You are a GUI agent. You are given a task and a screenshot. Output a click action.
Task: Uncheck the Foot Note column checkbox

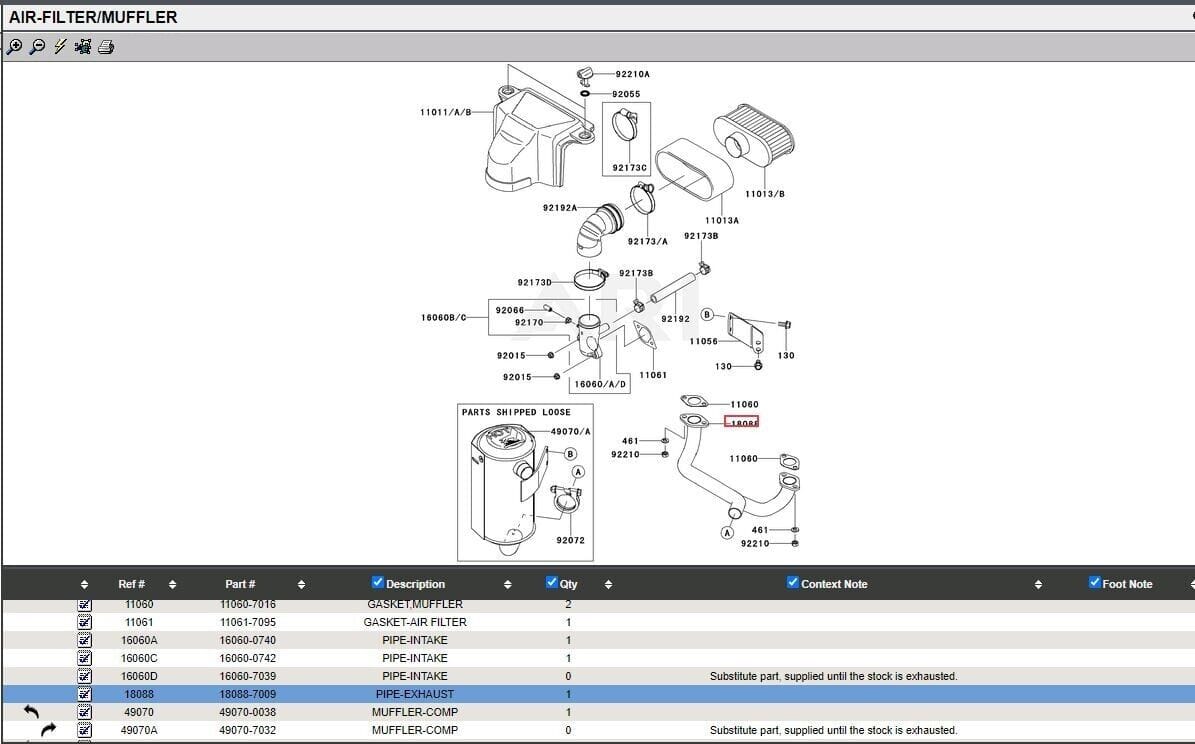point(1094,583)
